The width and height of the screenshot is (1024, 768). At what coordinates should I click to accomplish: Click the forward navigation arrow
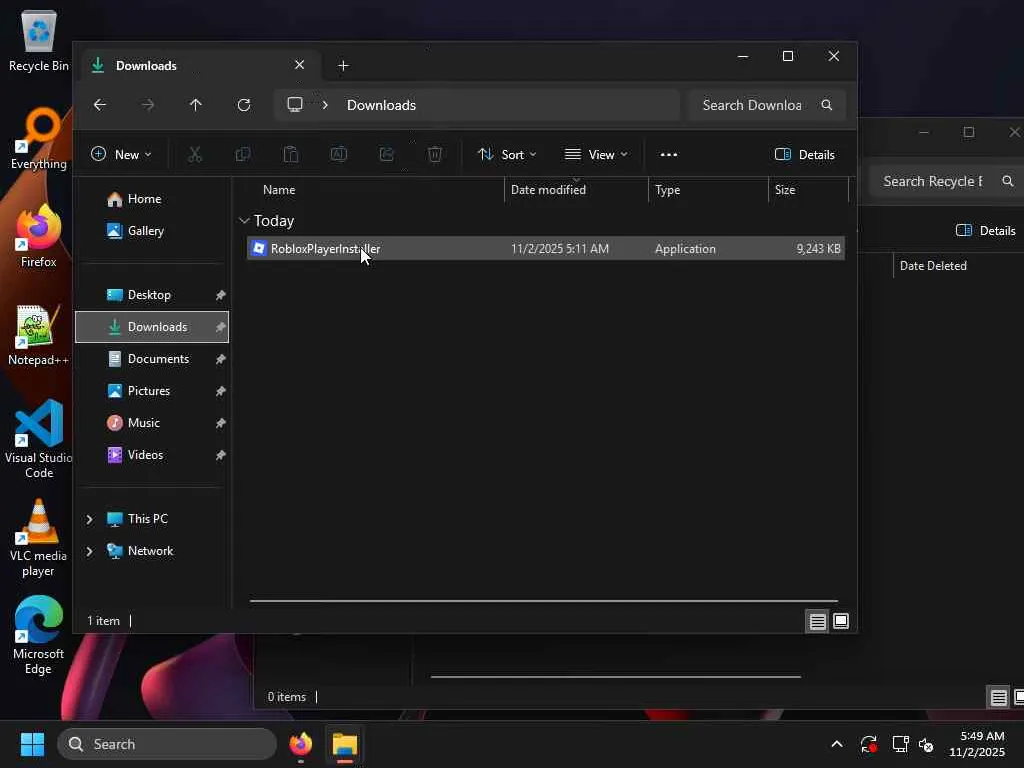coord(148,105)
